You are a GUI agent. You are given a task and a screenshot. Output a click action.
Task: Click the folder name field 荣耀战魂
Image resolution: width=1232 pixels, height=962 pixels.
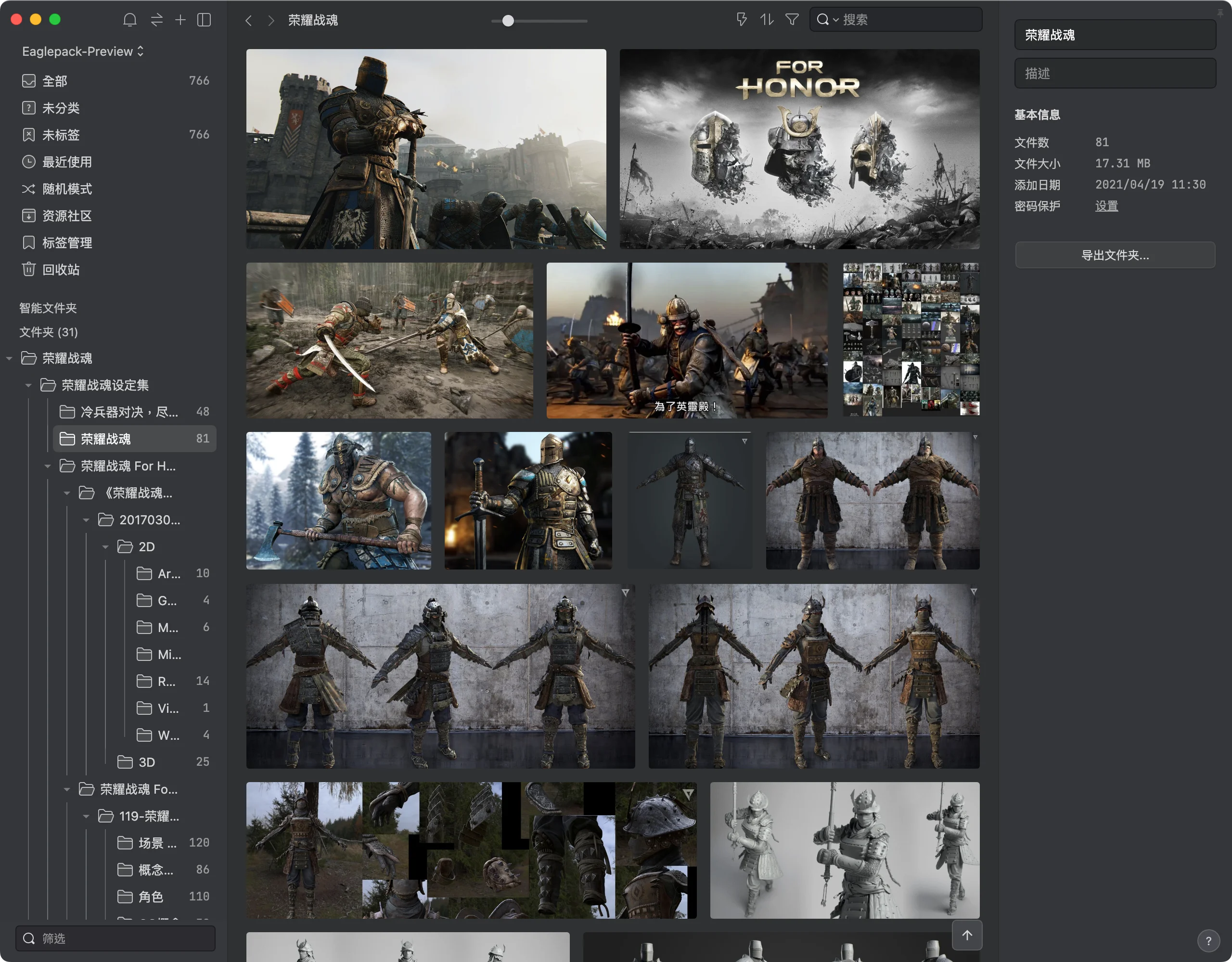1115,35
